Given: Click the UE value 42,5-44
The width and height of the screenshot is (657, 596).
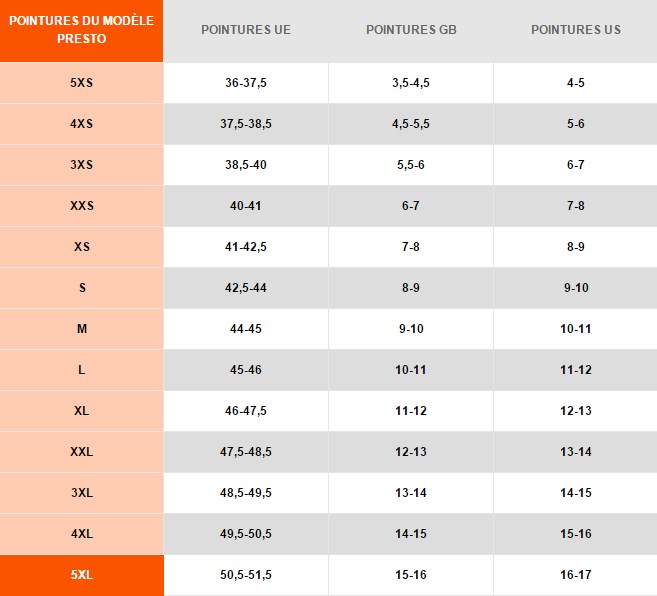Looking at the screenshot, I should click(246, 288).
